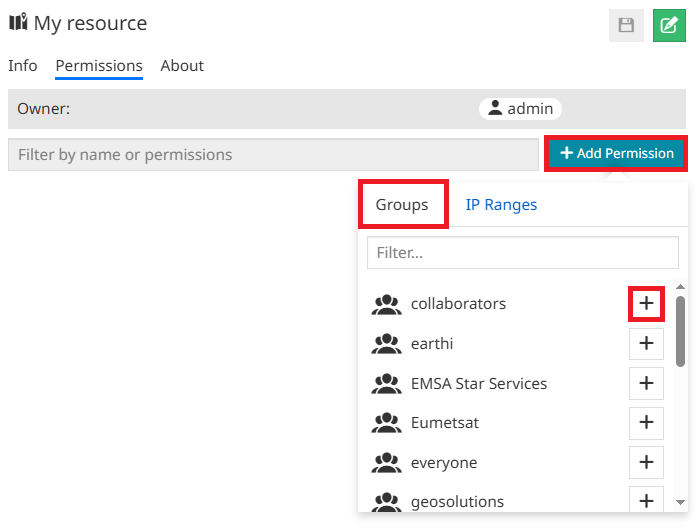The height and width of the screenshot is (528, 696).
Task: Focus the Filter by name or permissions field
Action: pos(273,155)
